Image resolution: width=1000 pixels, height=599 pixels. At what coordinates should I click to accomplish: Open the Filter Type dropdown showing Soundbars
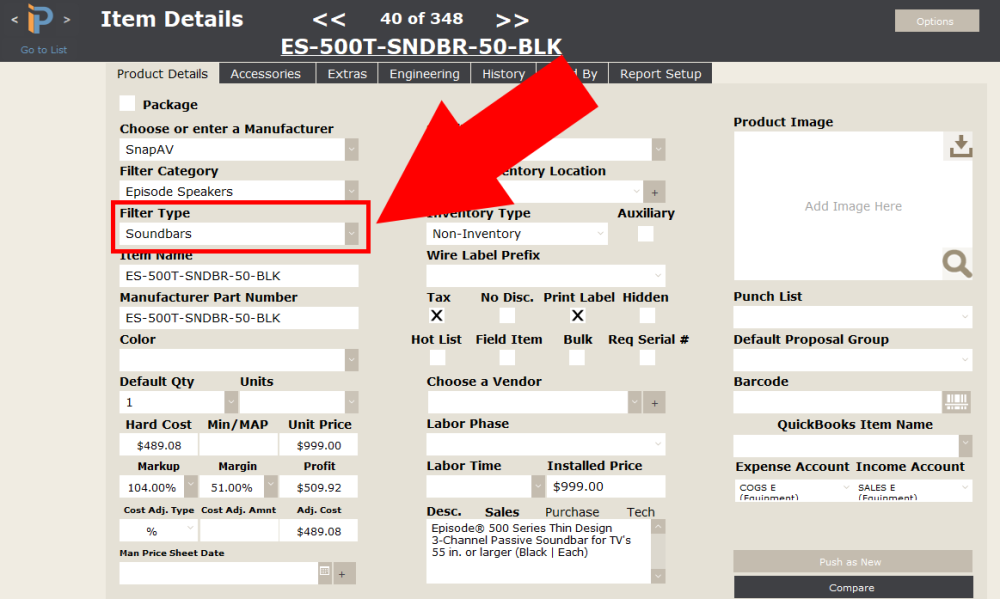pos(350,233)
